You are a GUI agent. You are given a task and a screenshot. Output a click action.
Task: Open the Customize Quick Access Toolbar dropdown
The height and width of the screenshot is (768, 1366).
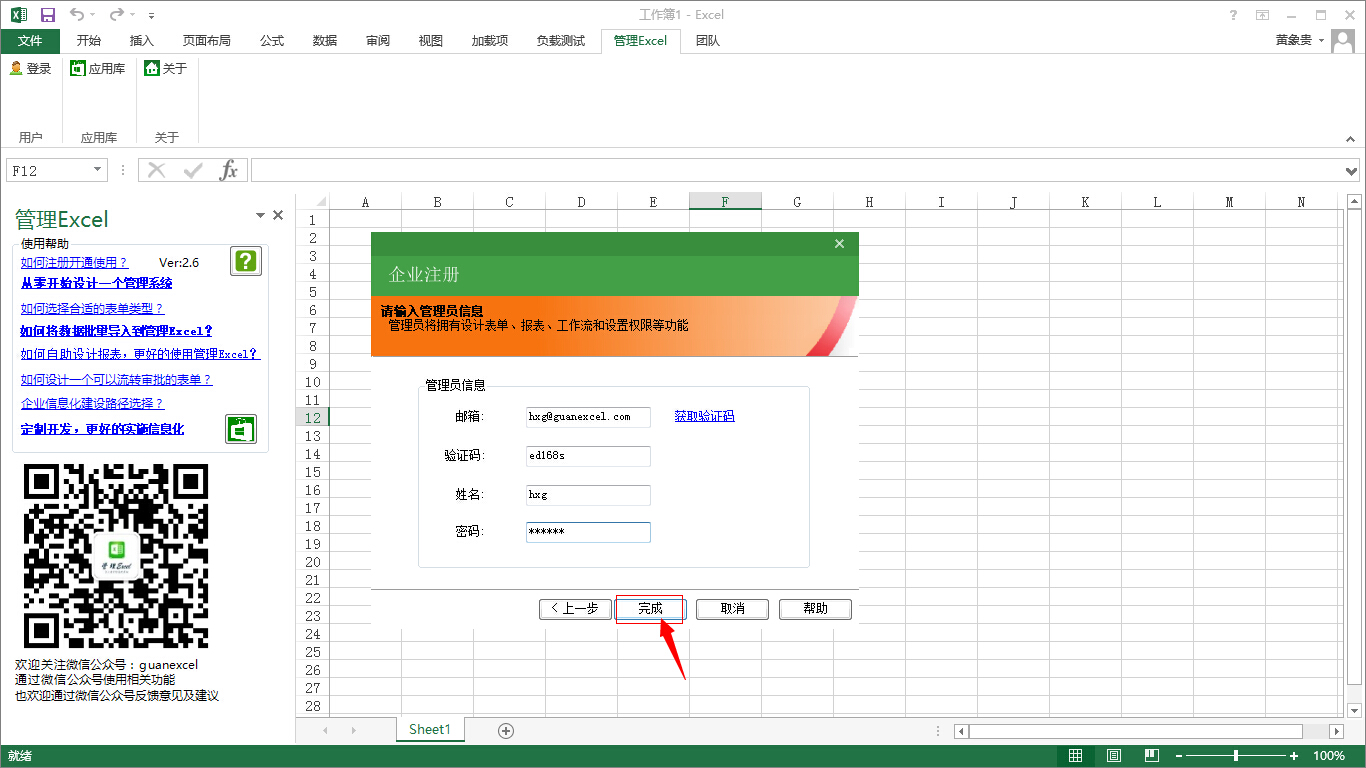click(x=151, y=16)
